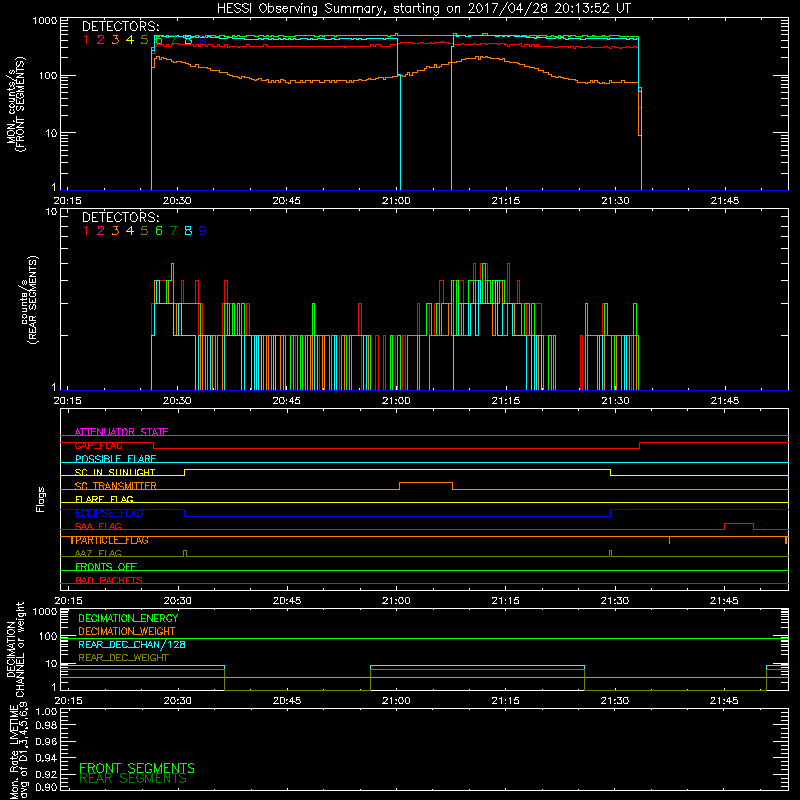Click 20:15 tick under decimation plot
Screen dimensions: 800x800
(68, 701)
